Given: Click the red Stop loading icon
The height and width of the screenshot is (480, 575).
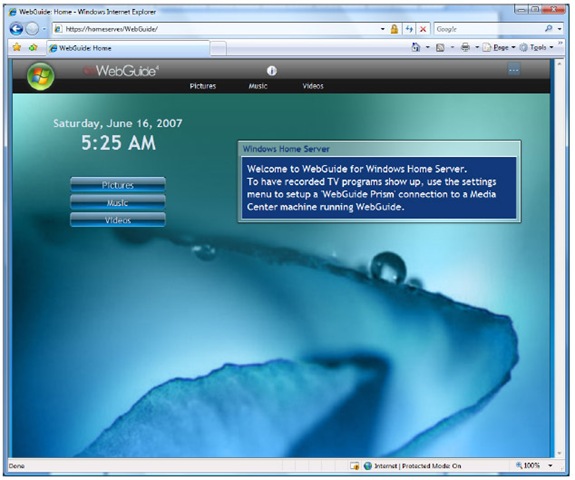Looking at the screenshot, I should pyautogui.click(x=423, y=29).
